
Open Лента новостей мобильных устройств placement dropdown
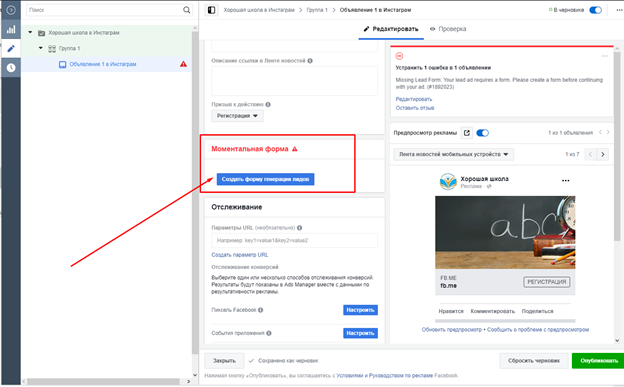(454, 154)
